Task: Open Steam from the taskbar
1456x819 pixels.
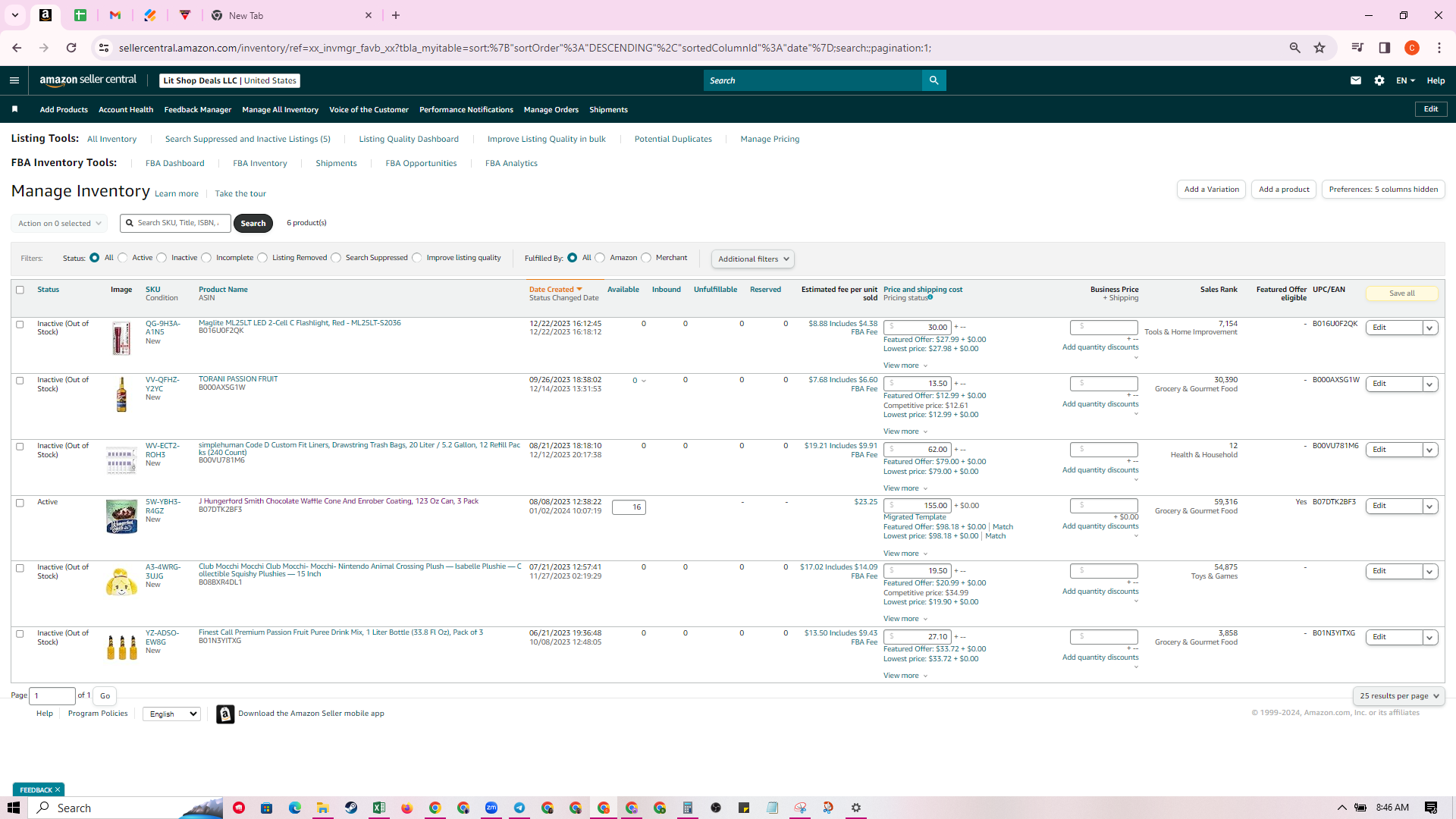Action: [x=350, y=808]
